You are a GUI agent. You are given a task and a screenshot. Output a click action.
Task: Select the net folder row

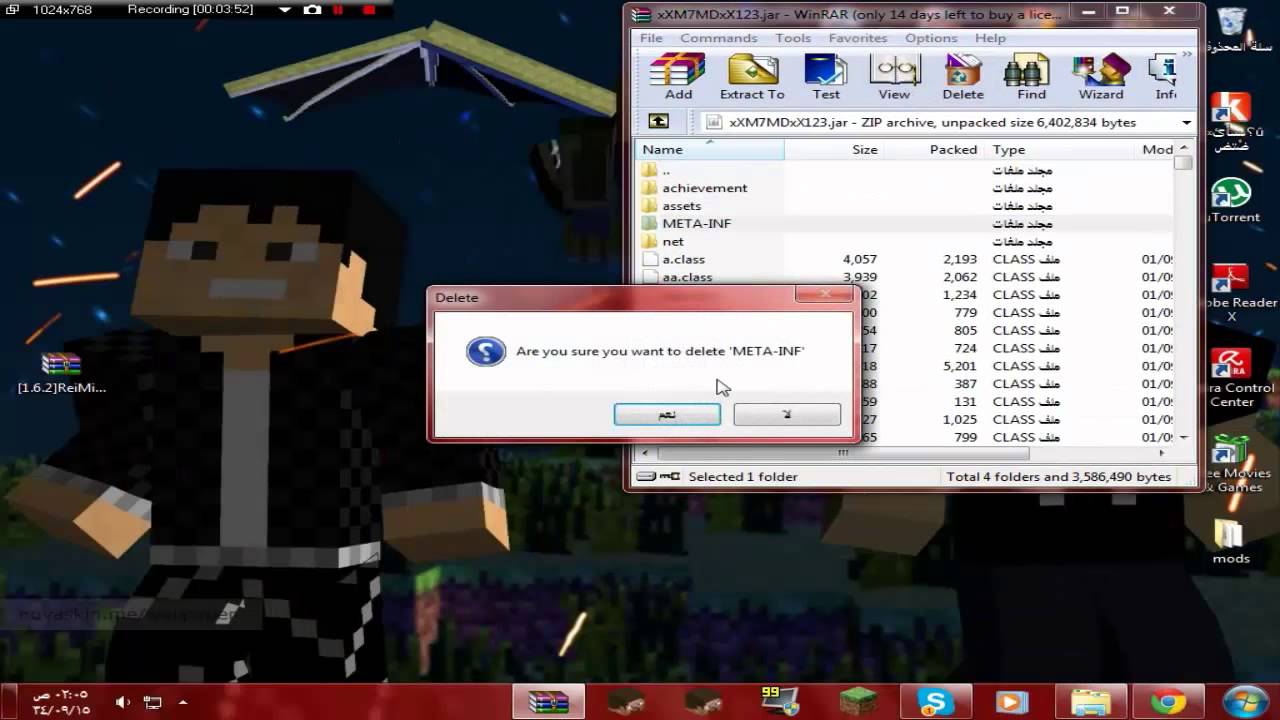(904, 241)
